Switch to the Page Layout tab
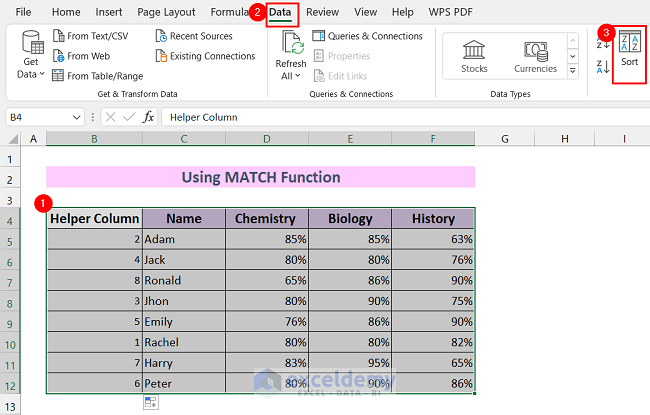 click(166, 12)
